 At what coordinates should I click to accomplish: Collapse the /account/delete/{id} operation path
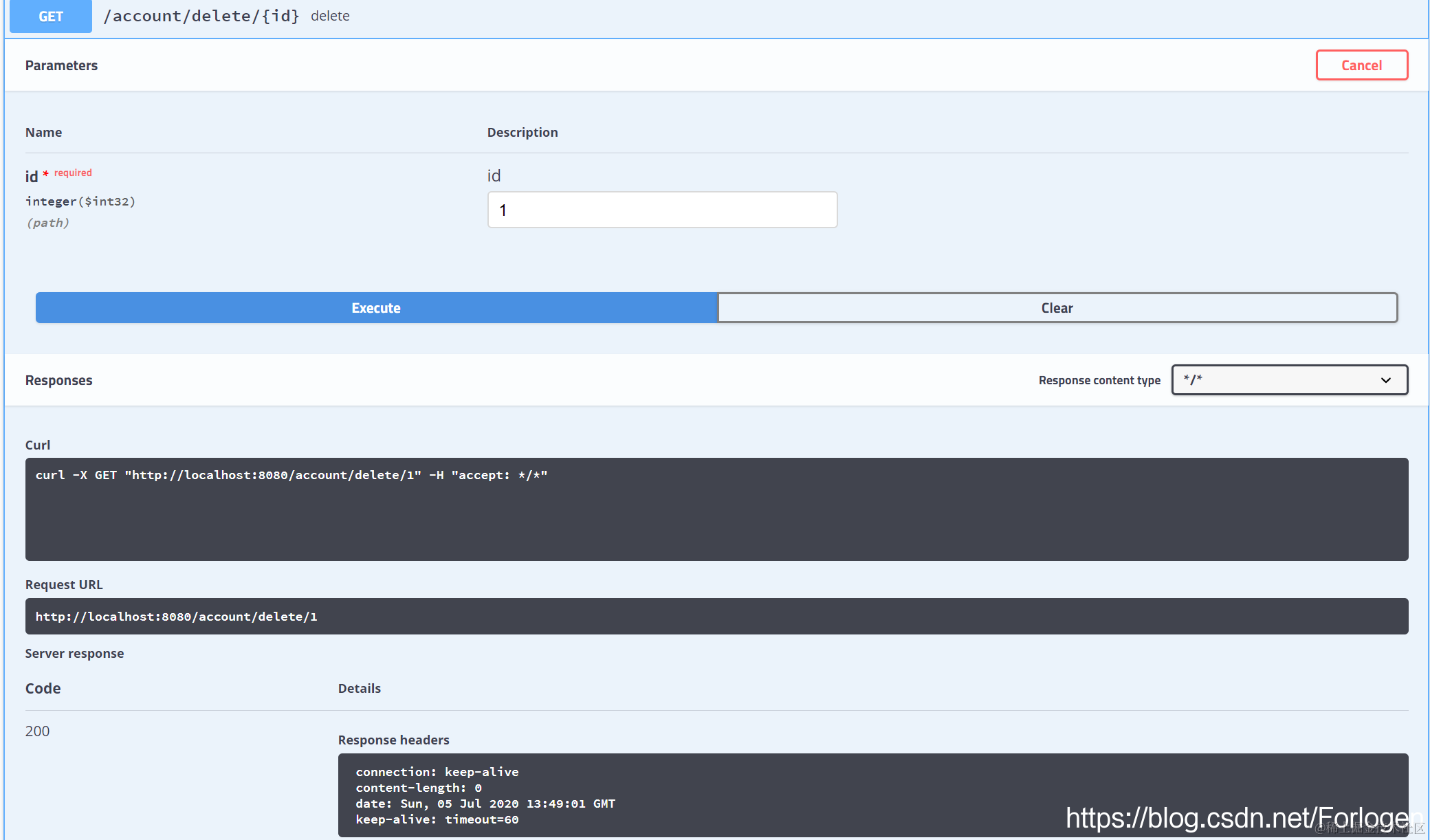[201, 16]
